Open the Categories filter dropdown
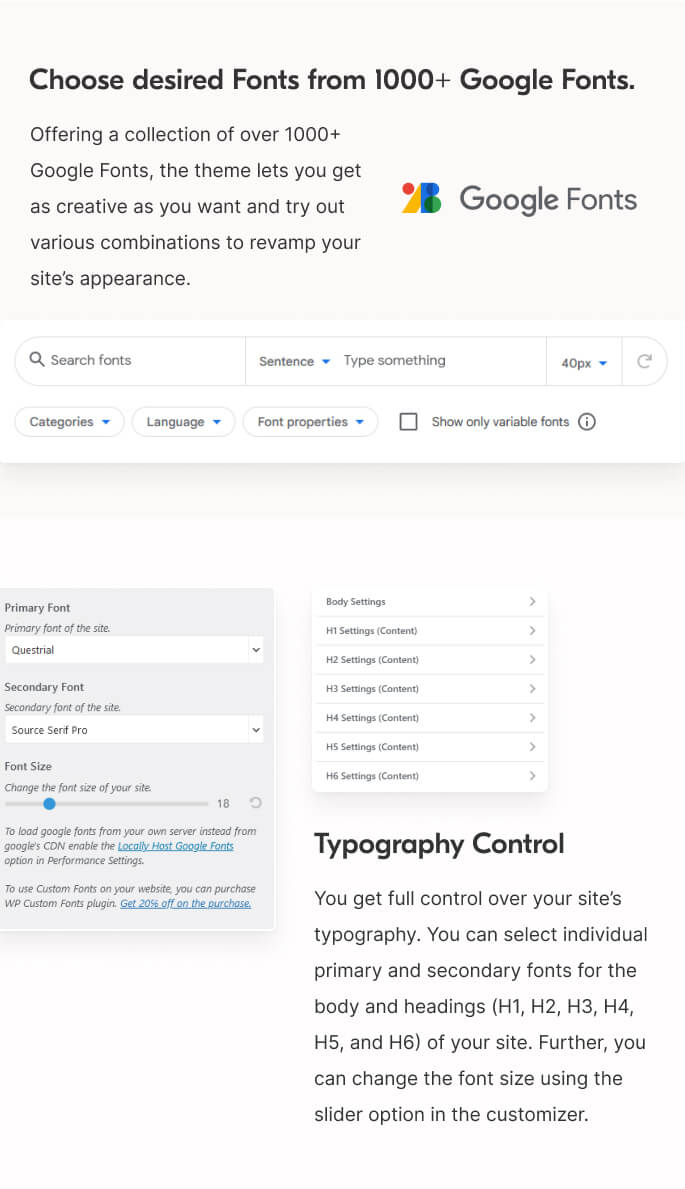 [x=69, y=422]
